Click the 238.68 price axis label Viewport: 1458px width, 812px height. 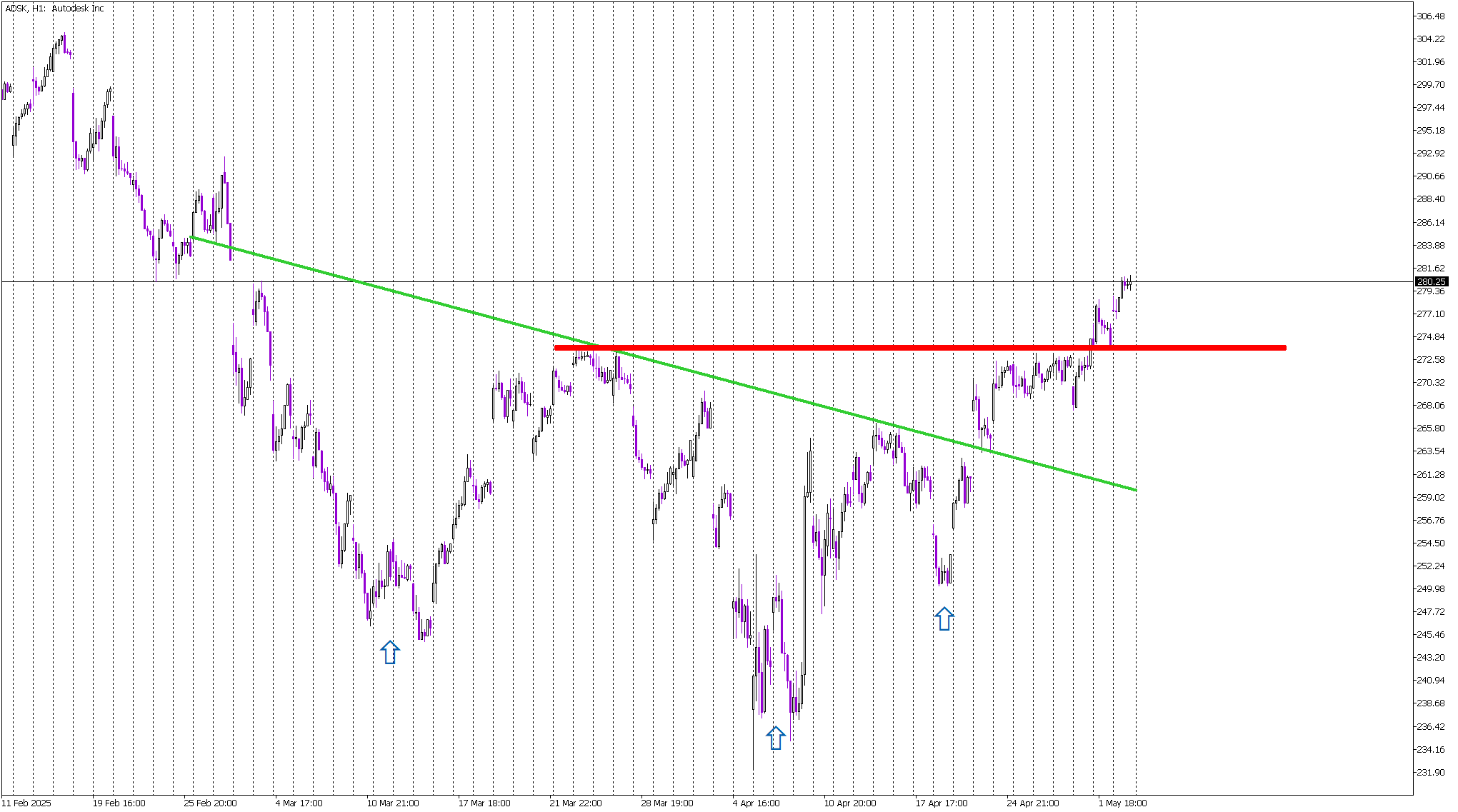(x=1431, y=703)
